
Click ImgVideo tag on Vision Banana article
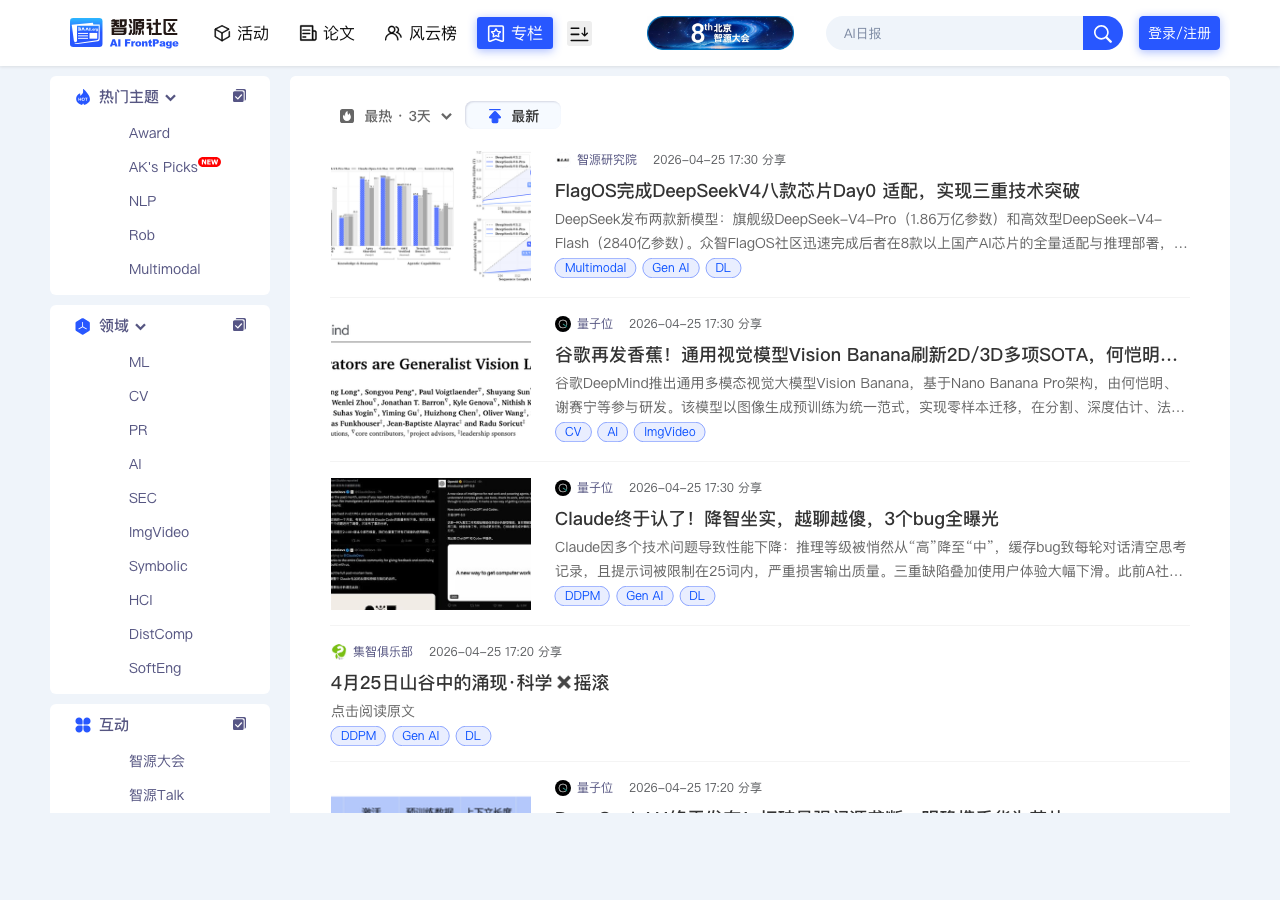(669, 432)
